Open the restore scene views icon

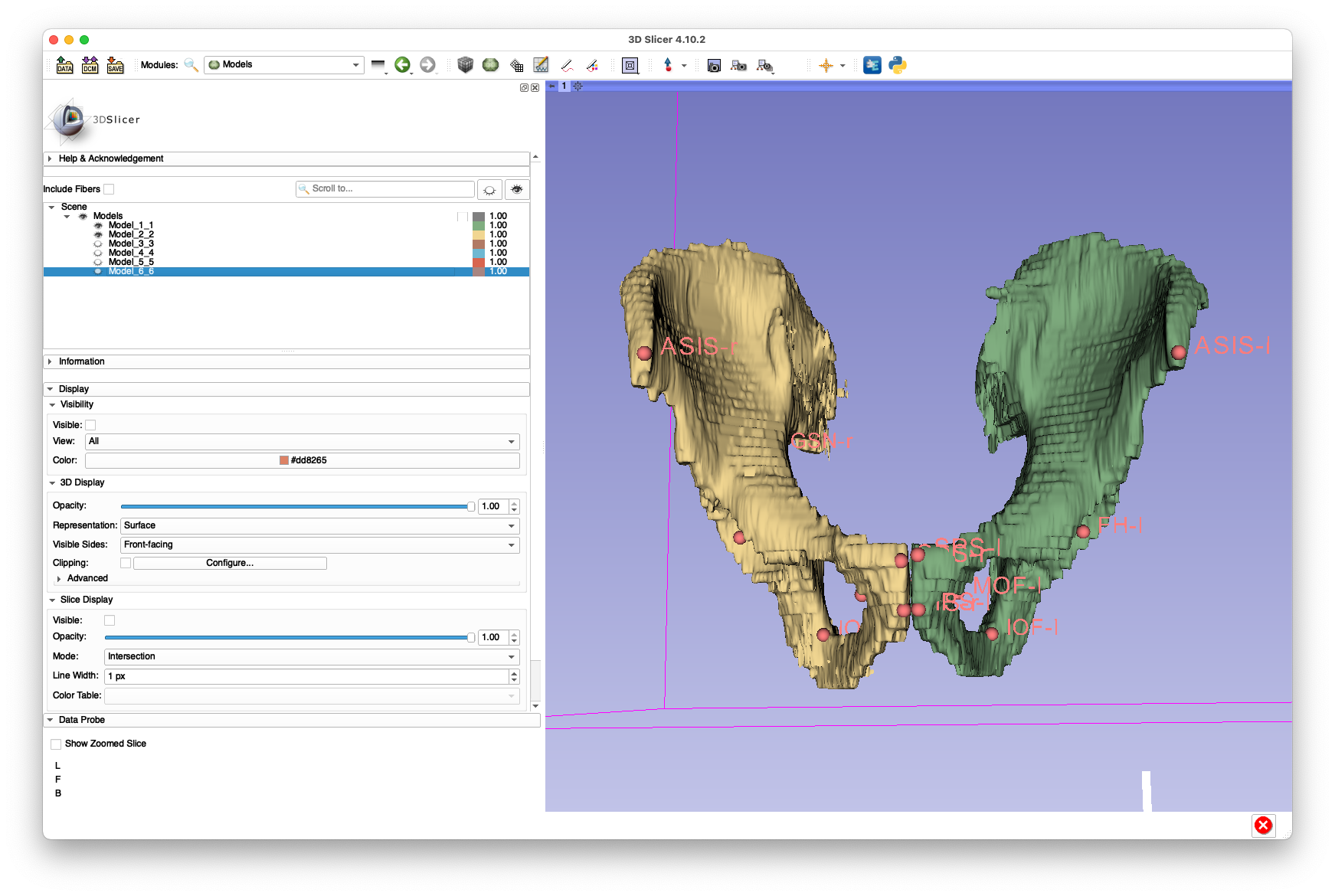coord(764,65)
